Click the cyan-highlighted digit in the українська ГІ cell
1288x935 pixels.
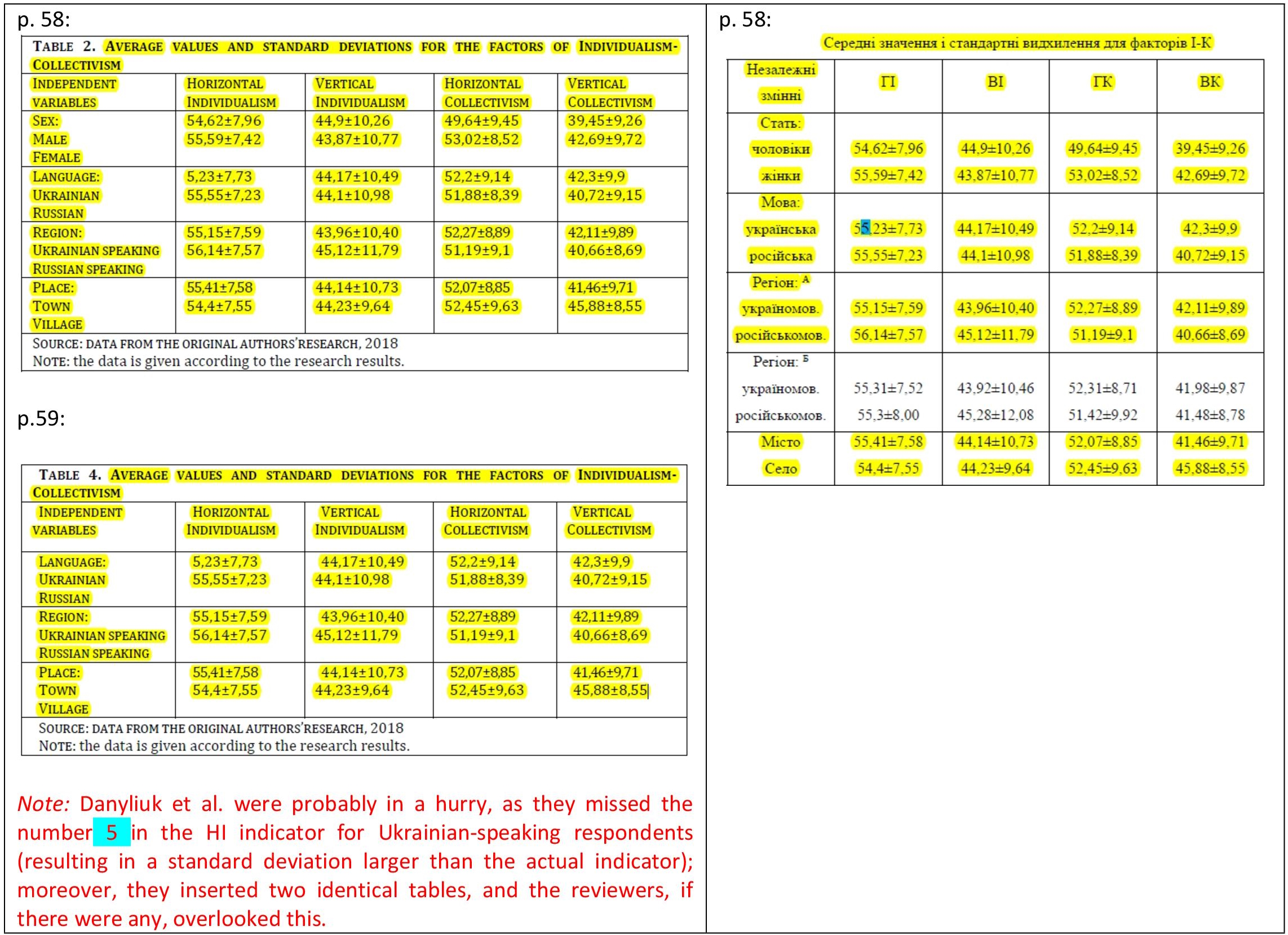point(865,228)
